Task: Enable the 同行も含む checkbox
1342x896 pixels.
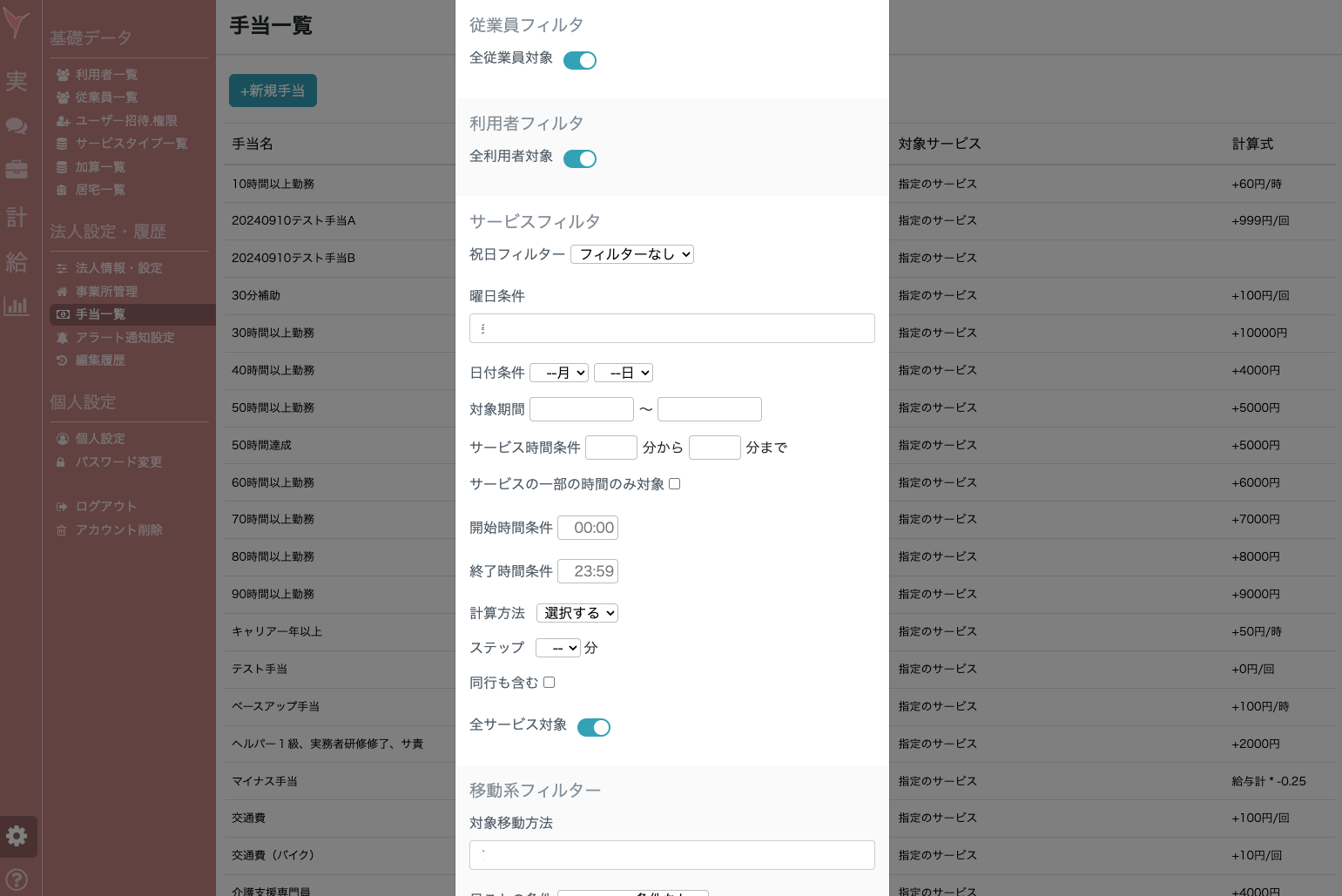Action: 549,683
